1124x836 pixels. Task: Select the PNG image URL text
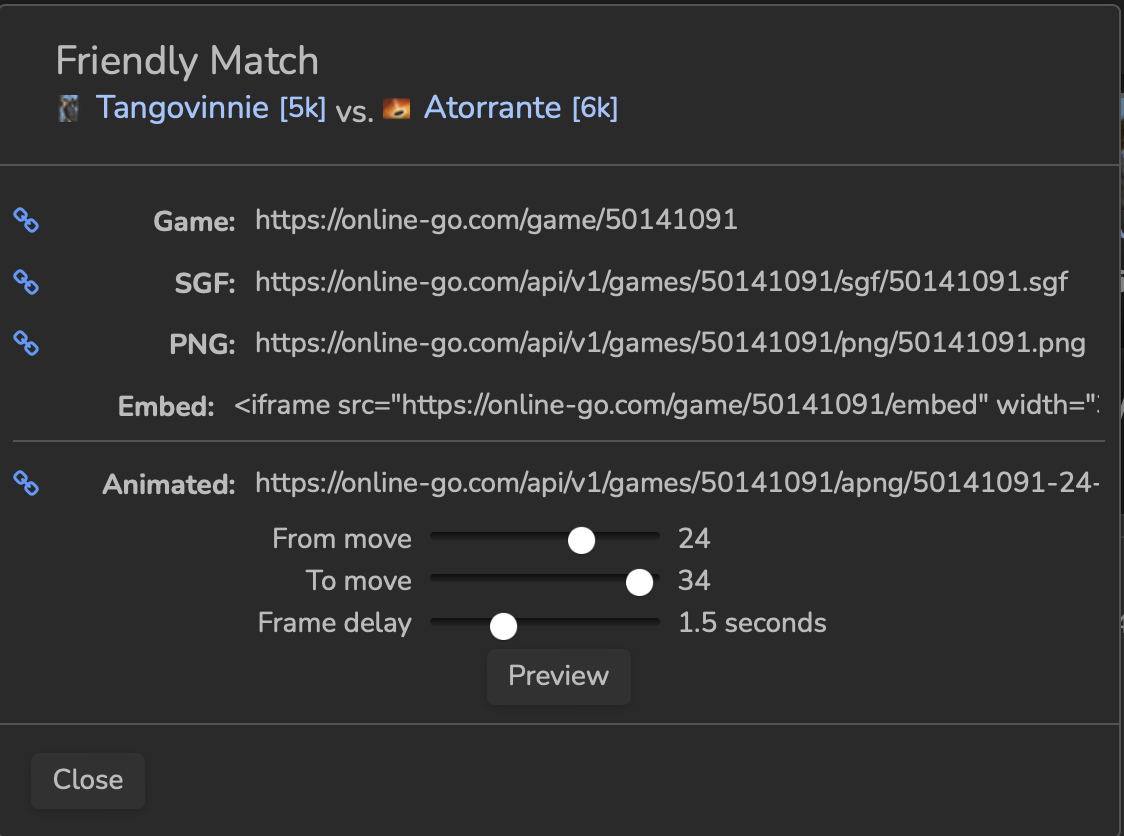click(x=670, y=344)
